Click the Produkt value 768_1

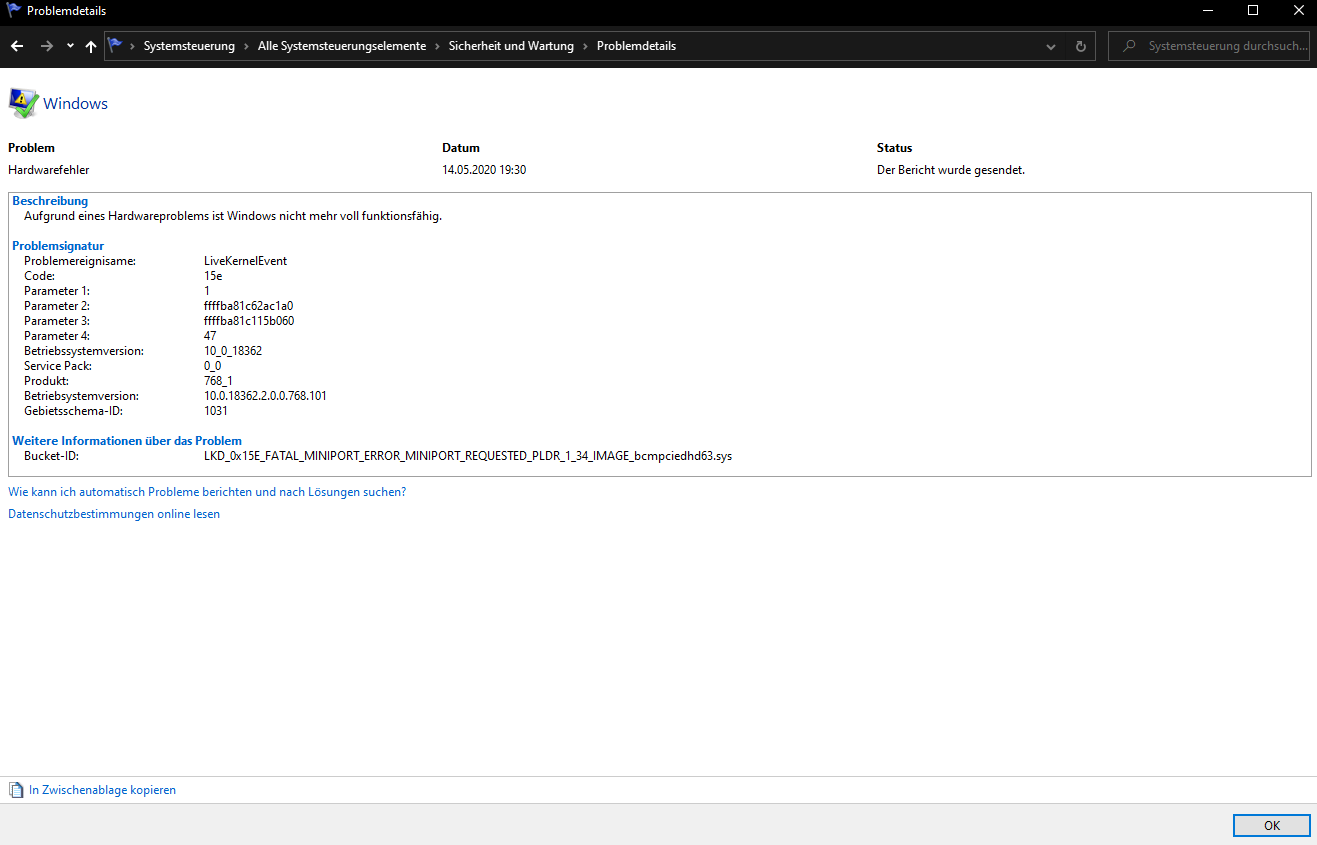[219, 381]
